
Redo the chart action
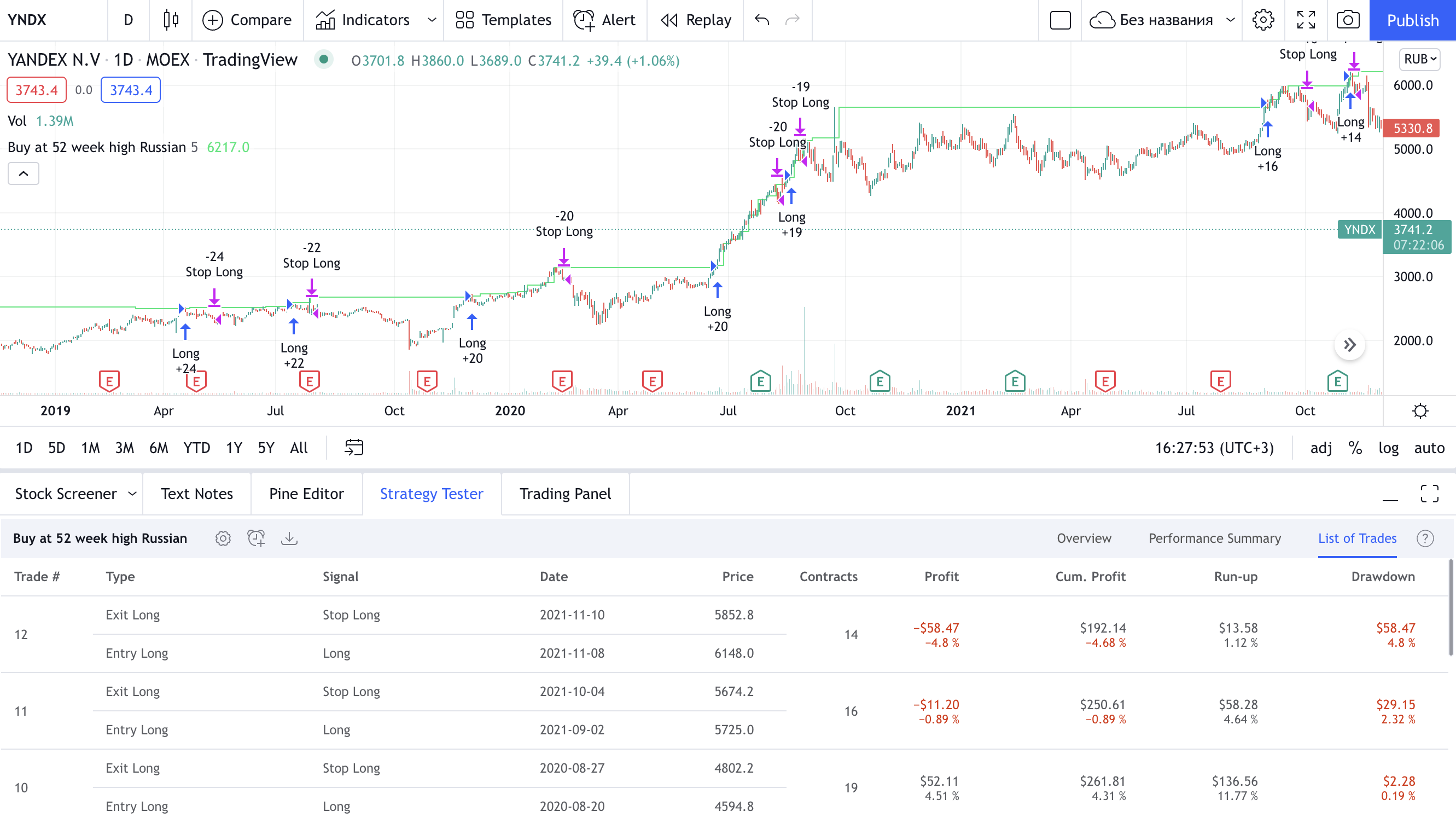(793, 20)
